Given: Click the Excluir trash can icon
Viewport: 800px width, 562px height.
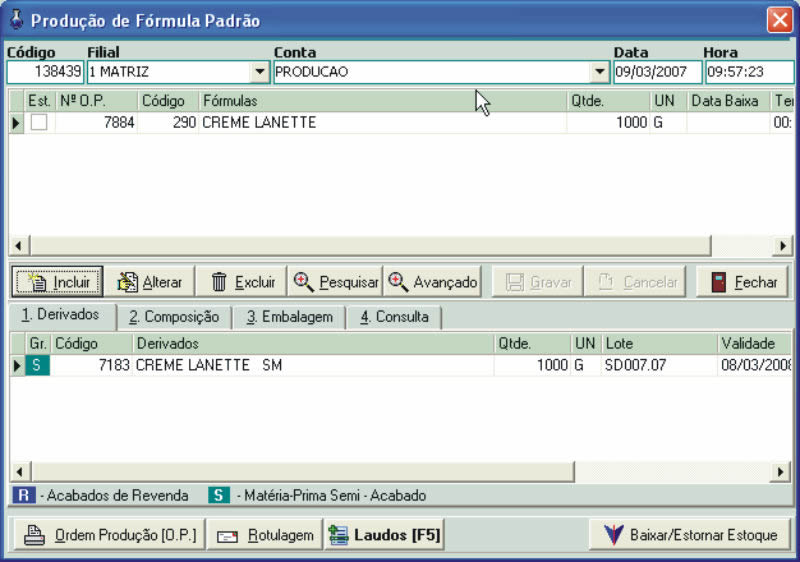Looking at the screenshot, I should (219, 282).
